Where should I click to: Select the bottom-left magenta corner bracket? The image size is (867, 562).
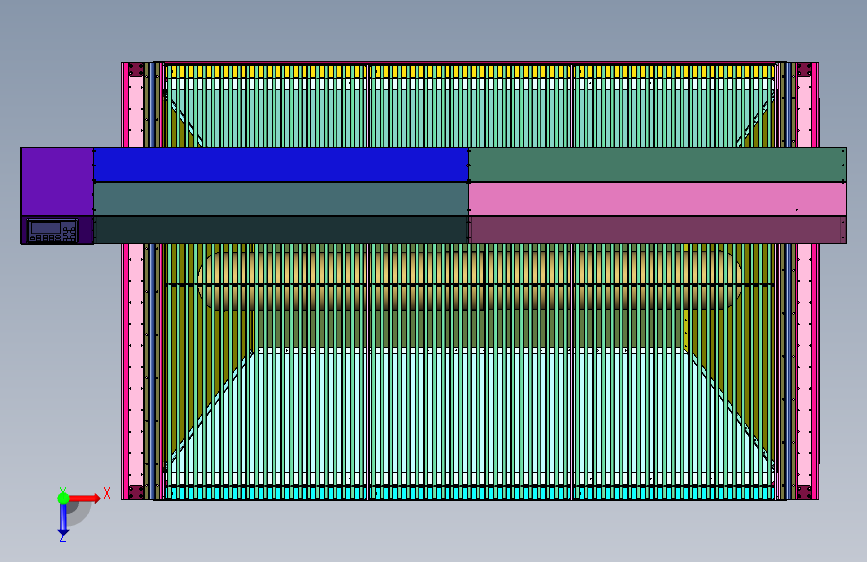pos(136,492)
